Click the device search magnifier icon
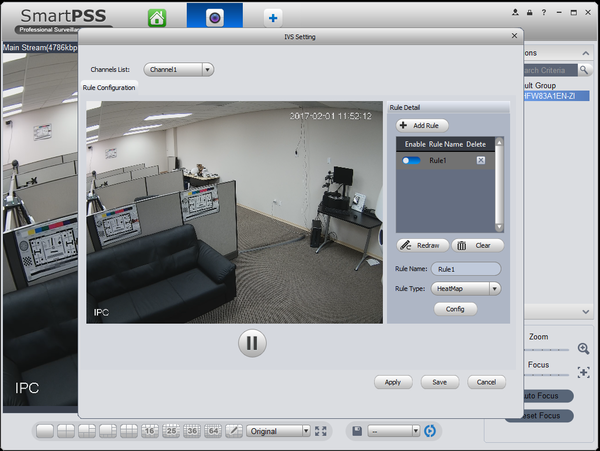Viewport: 600px width, 451px height. coord(584,70)
